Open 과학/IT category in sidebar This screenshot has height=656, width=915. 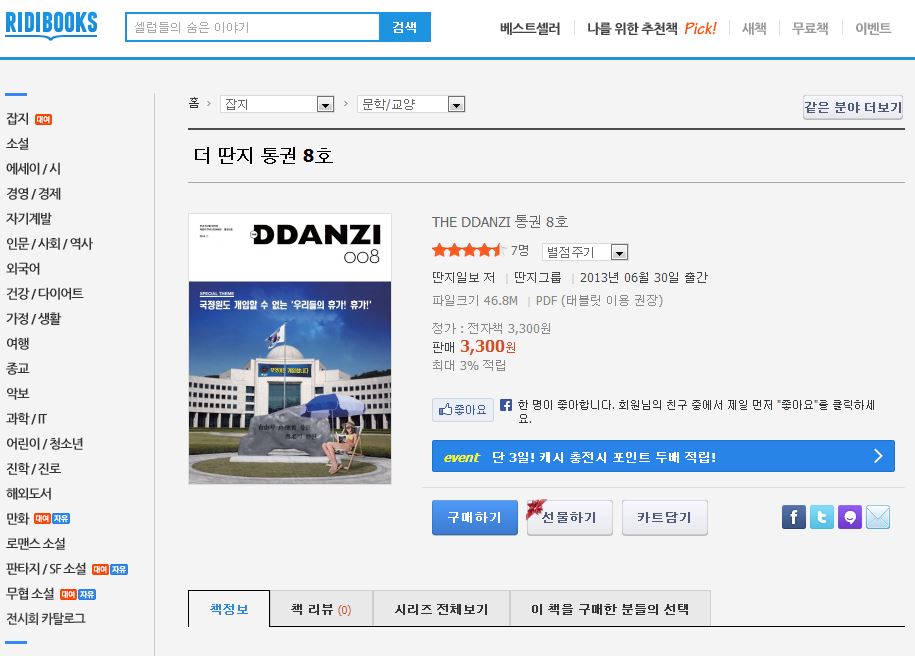(26, 418)
